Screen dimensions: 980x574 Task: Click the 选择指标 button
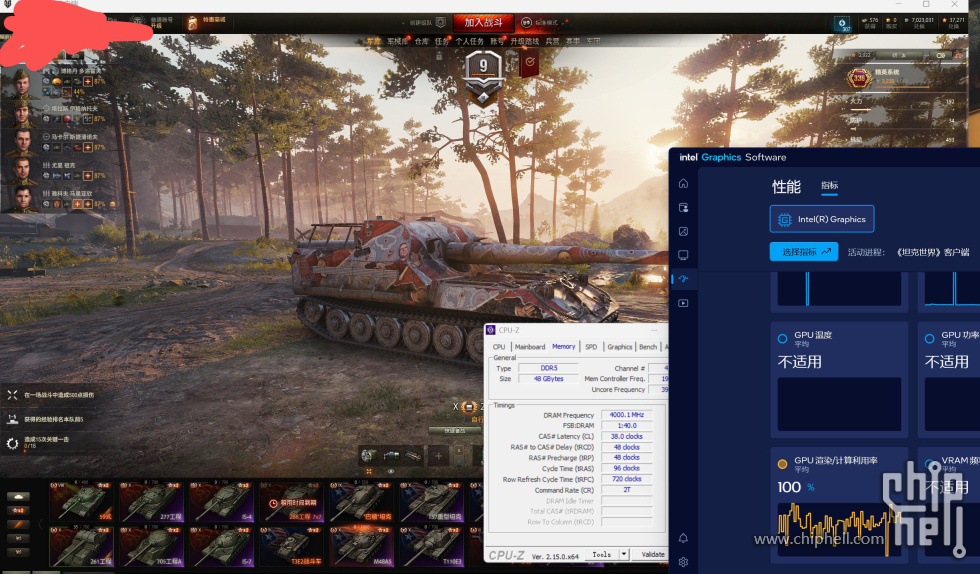[804, 252]
